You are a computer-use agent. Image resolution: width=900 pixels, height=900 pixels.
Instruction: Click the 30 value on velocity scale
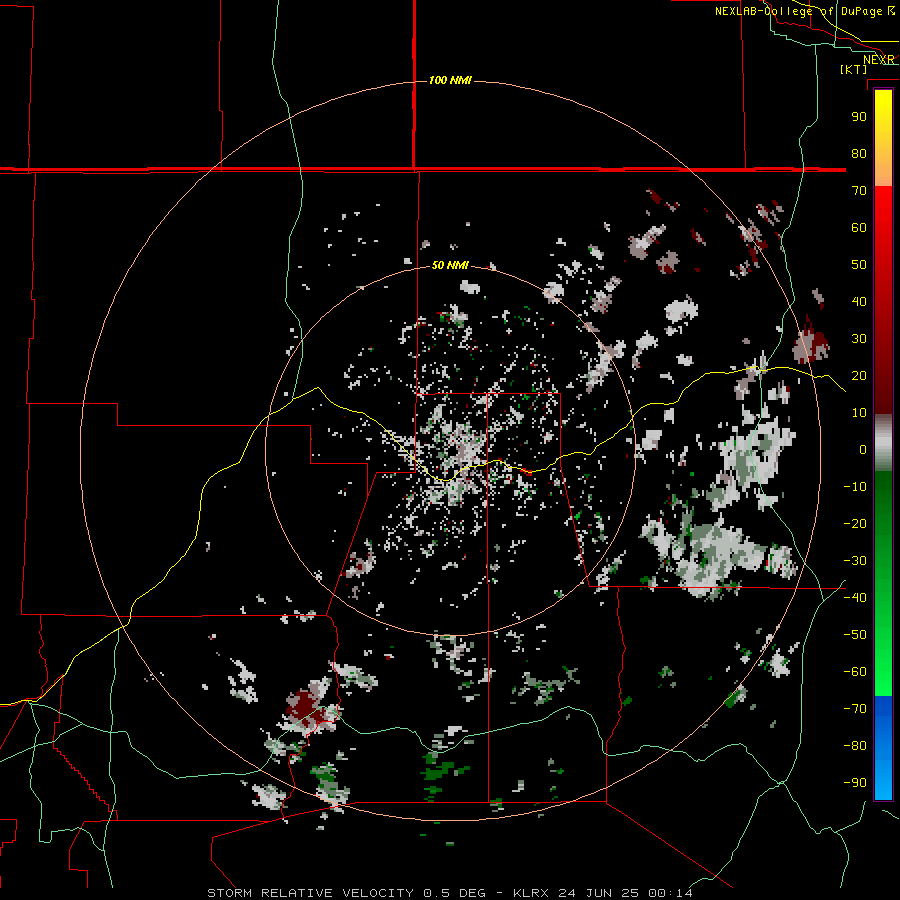pos(859,339)
